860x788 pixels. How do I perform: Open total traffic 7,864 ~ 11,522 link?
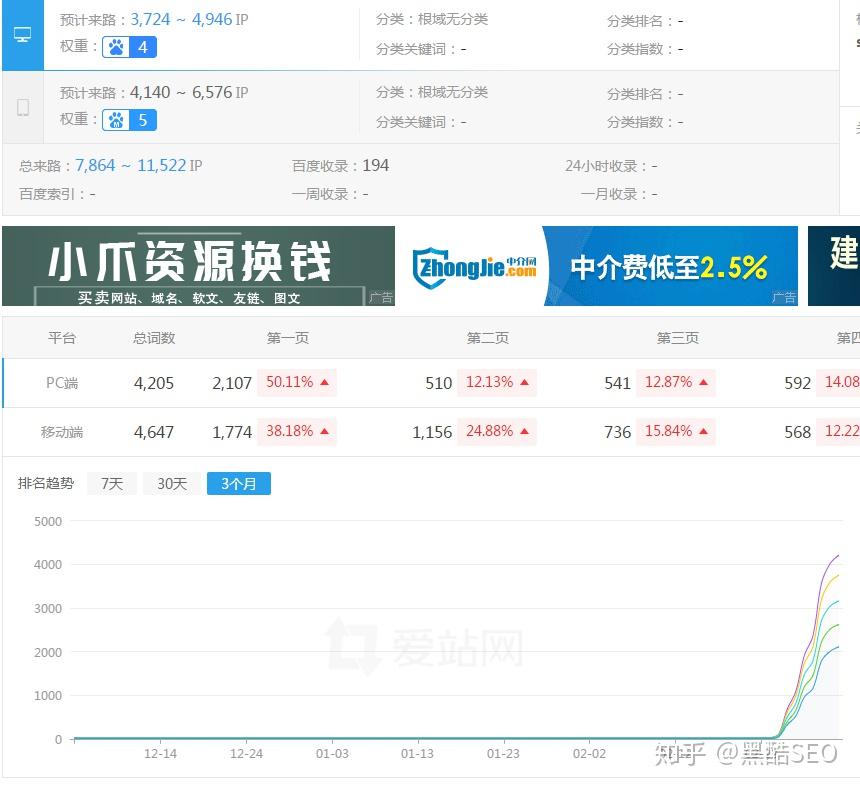(131, 166)
